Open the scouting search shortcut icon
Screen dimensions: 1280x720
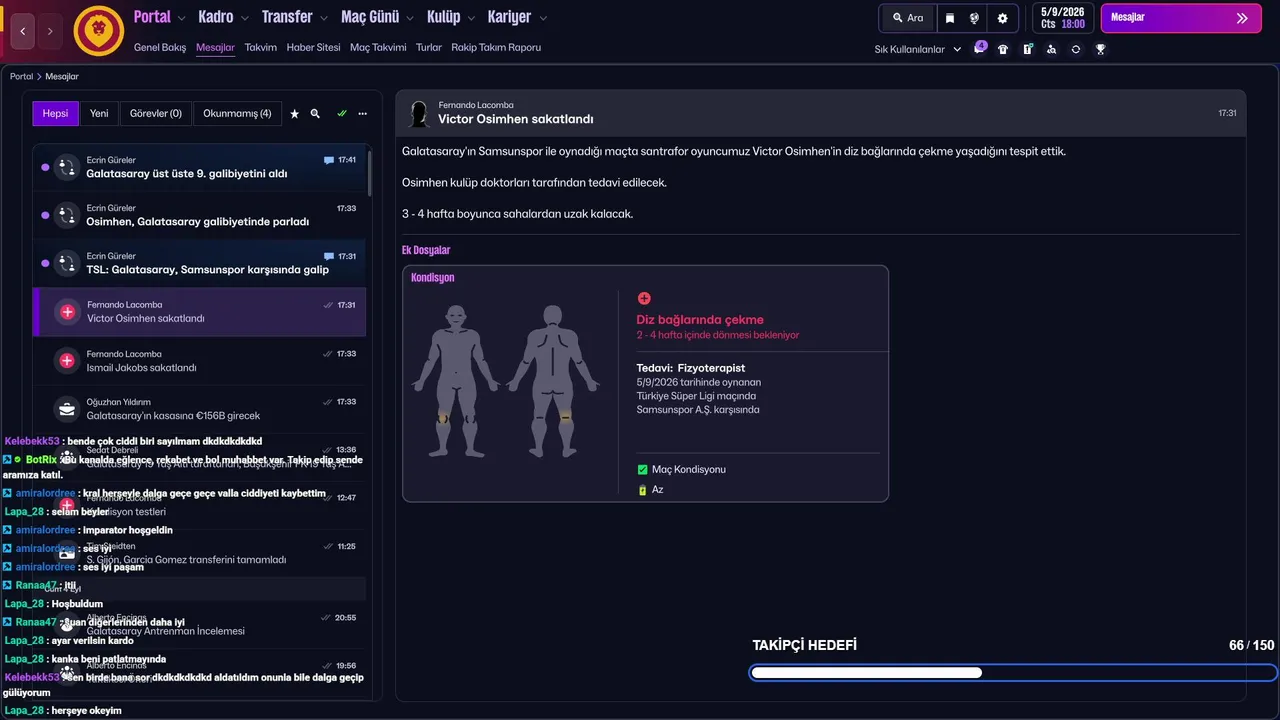[1051, 49]
